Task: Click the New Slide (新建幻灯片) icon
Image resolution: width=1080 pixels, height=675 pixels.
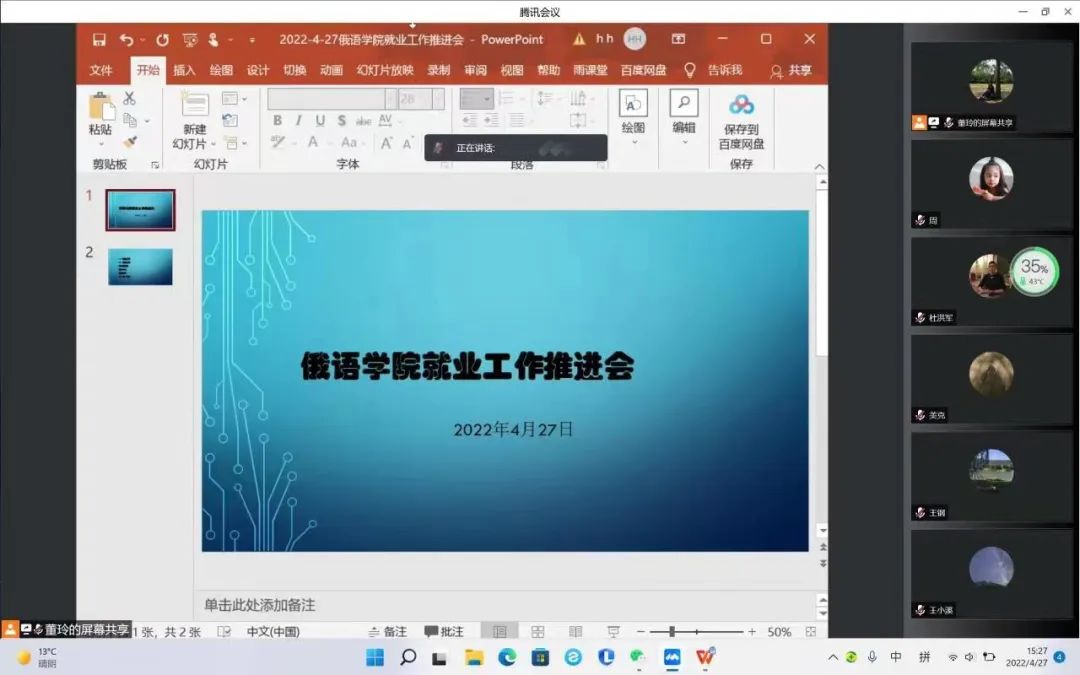Action: coord(194,106)
